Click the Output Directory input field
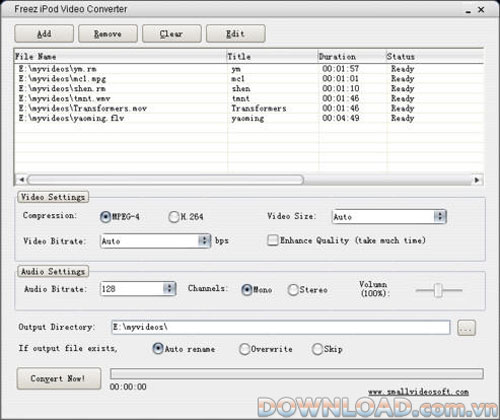 (x=281, y=327)
